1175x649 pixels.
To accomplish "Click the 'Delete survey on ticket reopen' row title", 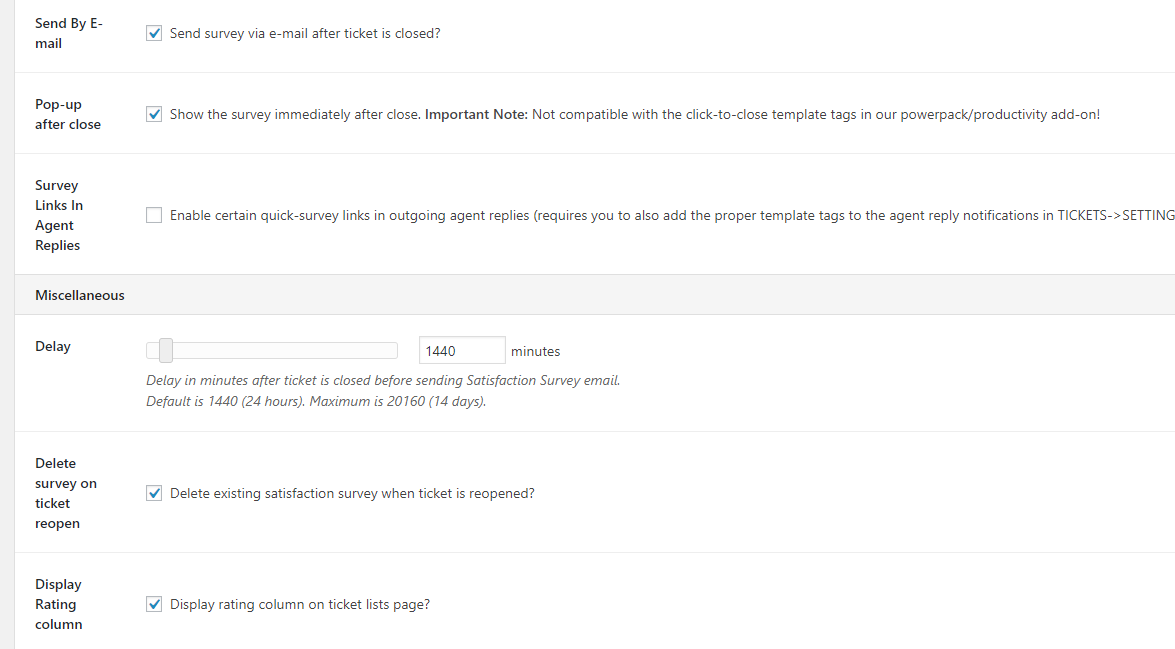I will pyautogui.click(x=66, y=493).
